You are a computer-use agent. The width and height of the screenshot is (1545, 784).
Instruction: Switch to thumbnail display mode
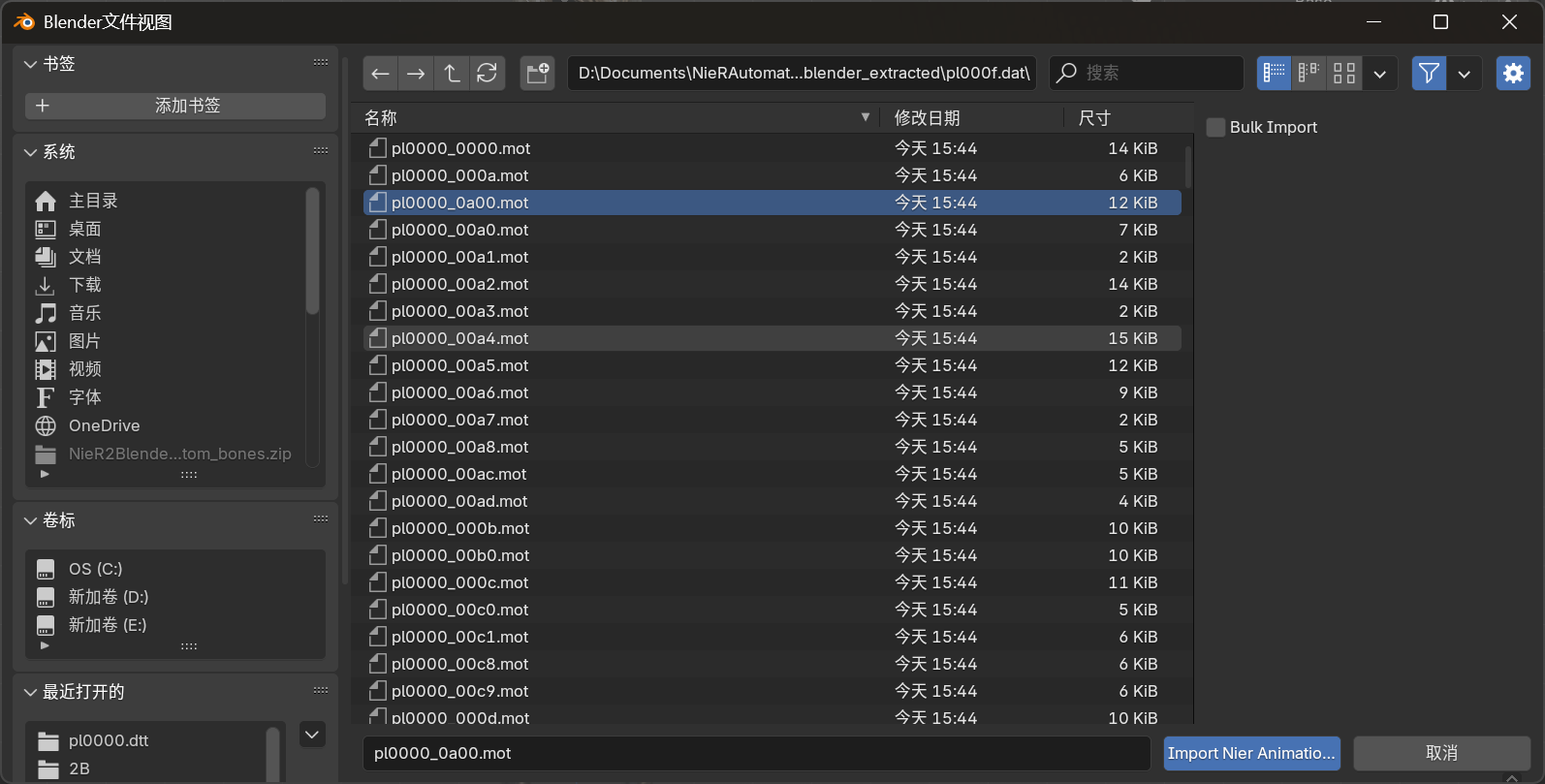(1344, 74)
